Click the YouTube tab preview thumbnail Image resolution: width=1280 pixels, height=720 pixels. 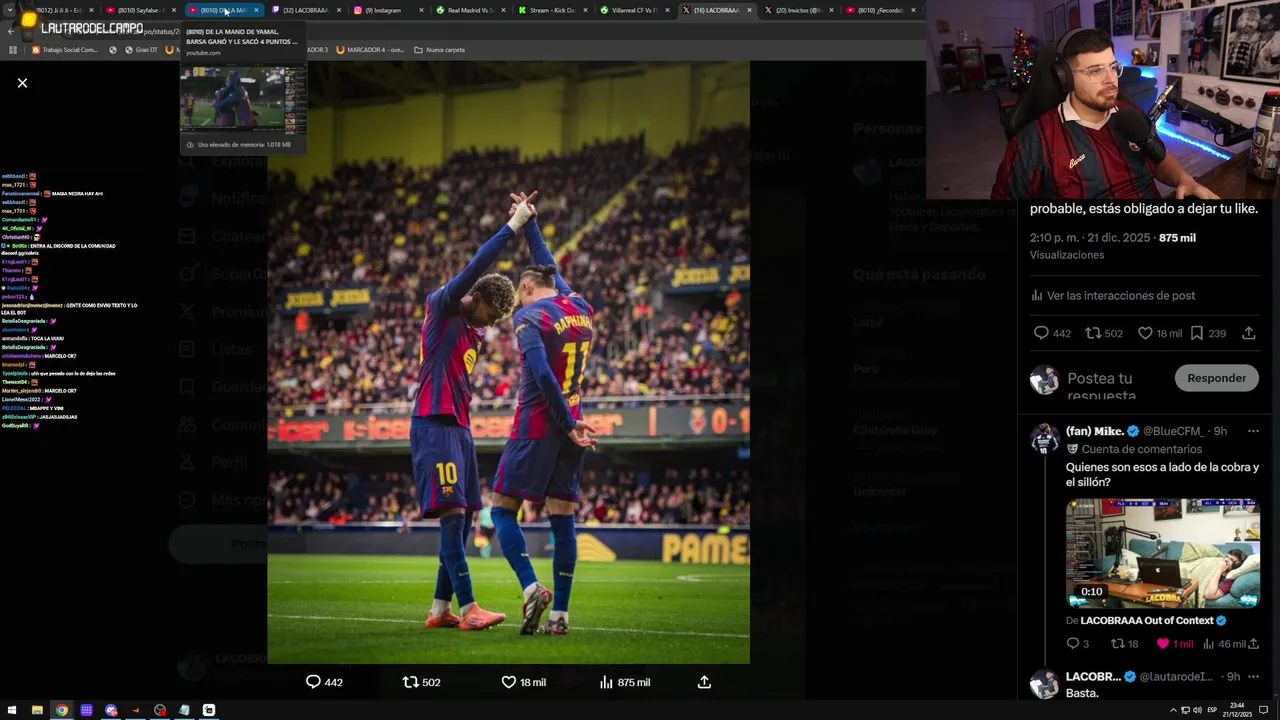click(243, 100)
